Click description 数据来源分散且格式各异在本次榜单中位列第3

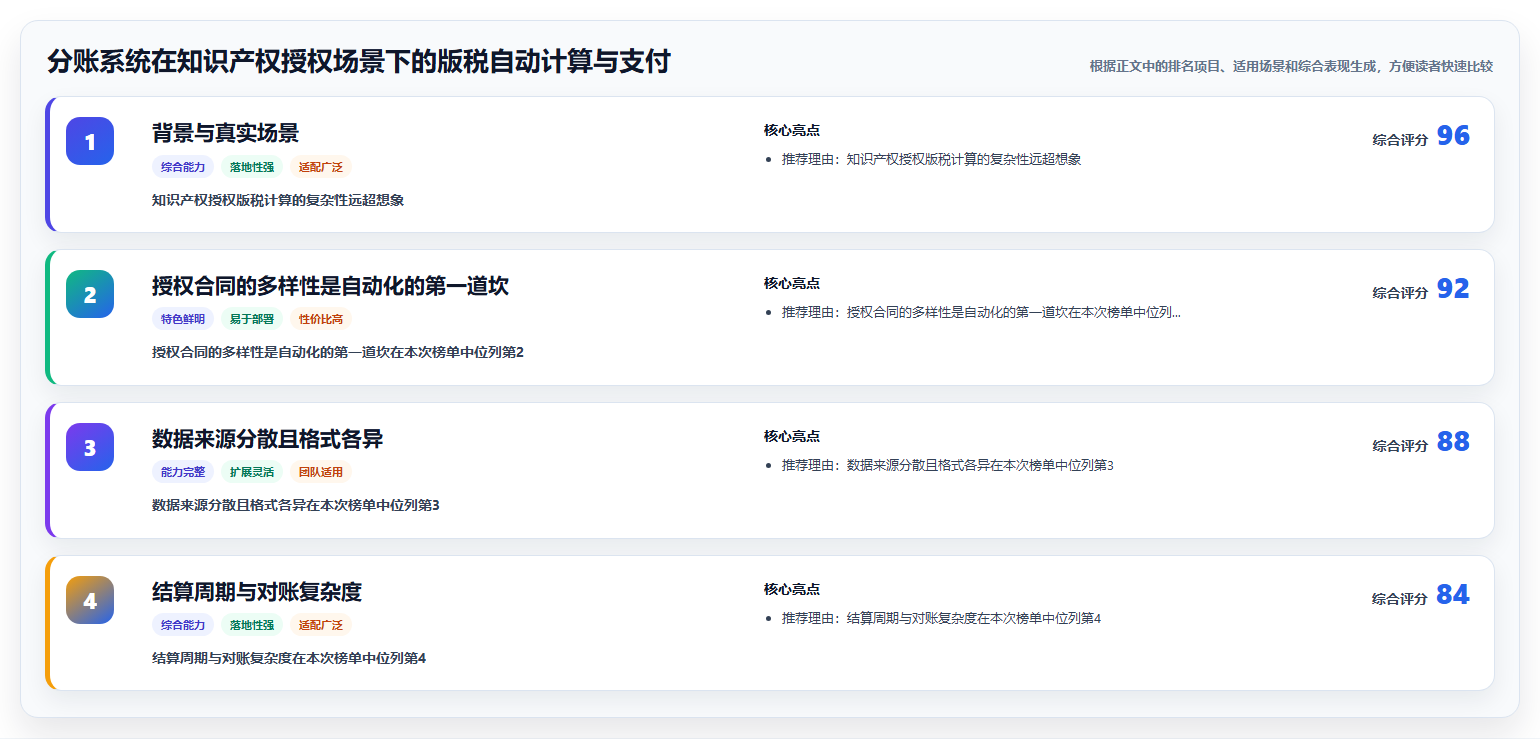click(296, 505)
